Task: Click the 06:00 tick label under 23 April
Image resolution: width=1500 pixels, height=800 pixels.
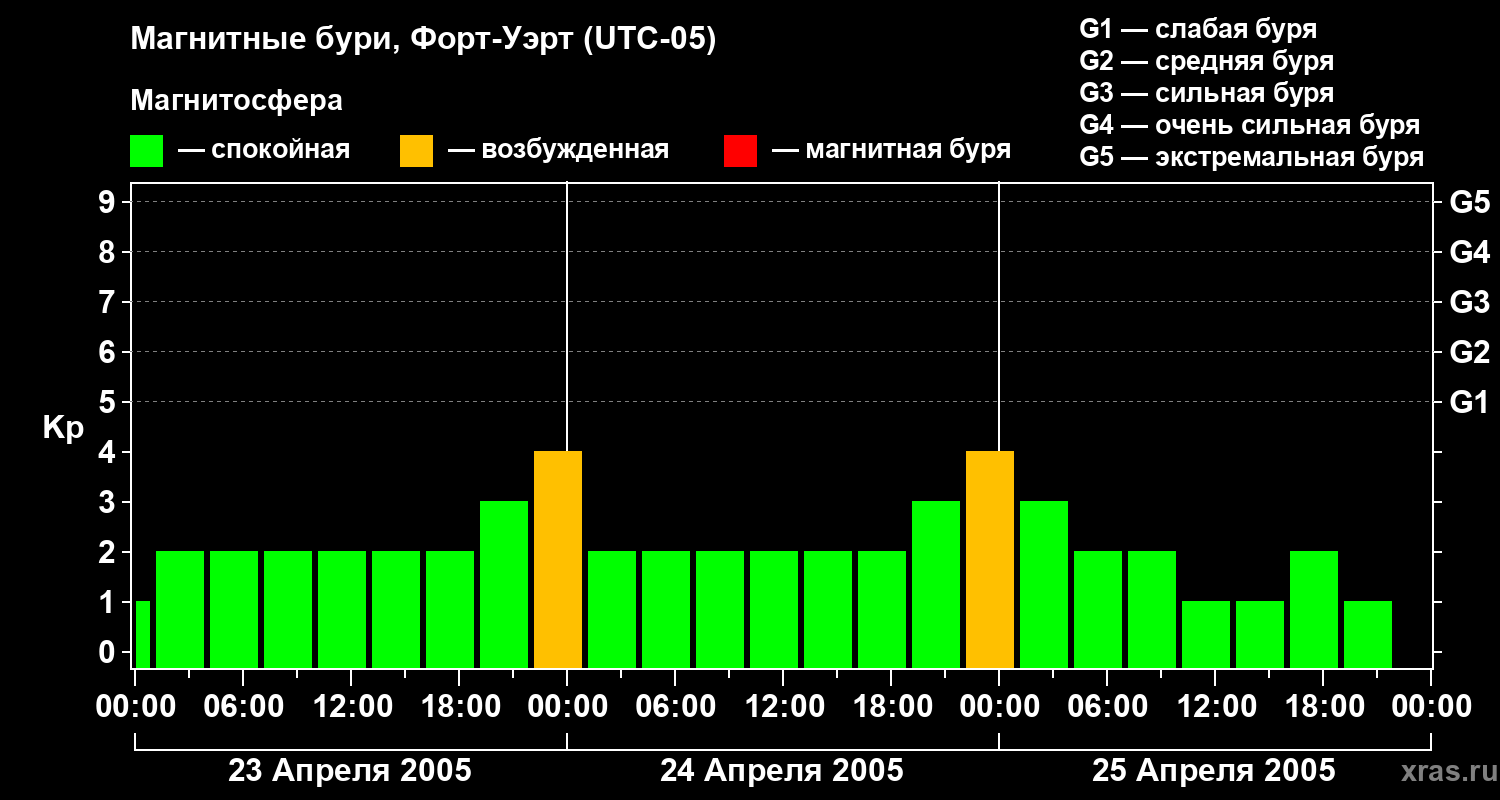Action: (x=243, y=706)
